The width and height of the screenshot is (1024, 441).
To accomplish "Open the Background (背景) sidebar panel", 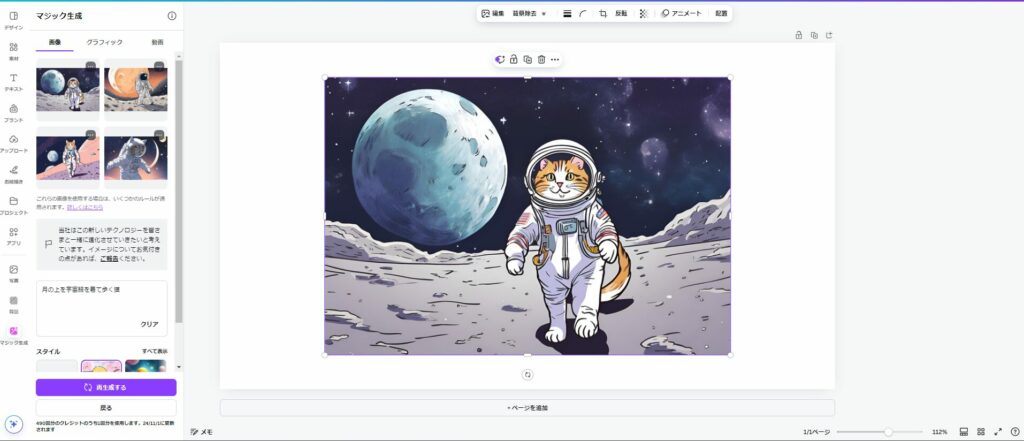I will [14, 304].
